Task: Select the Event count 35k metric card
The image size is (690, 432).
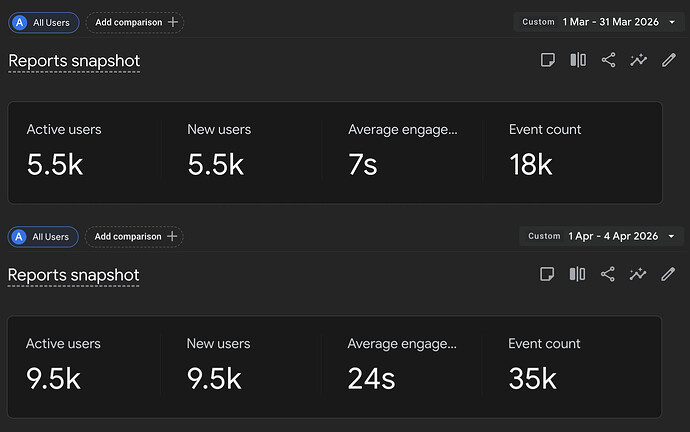Action: click(571, 366)
